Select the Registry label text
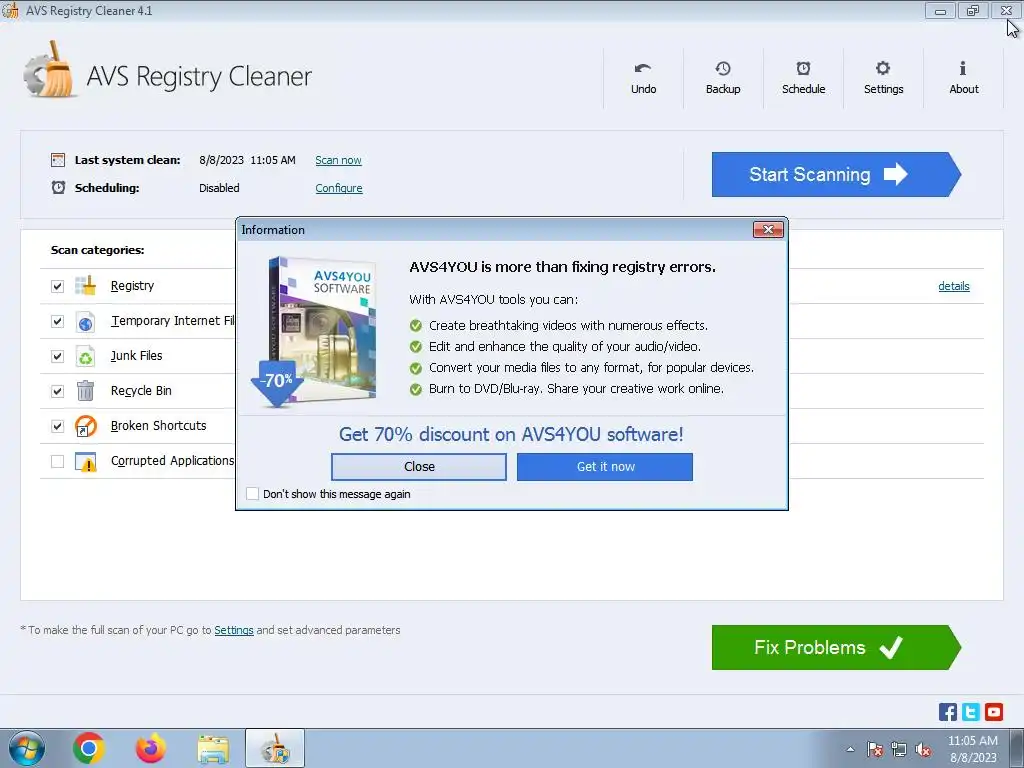Screen dimensions: 1024x768 coord(133,286)
